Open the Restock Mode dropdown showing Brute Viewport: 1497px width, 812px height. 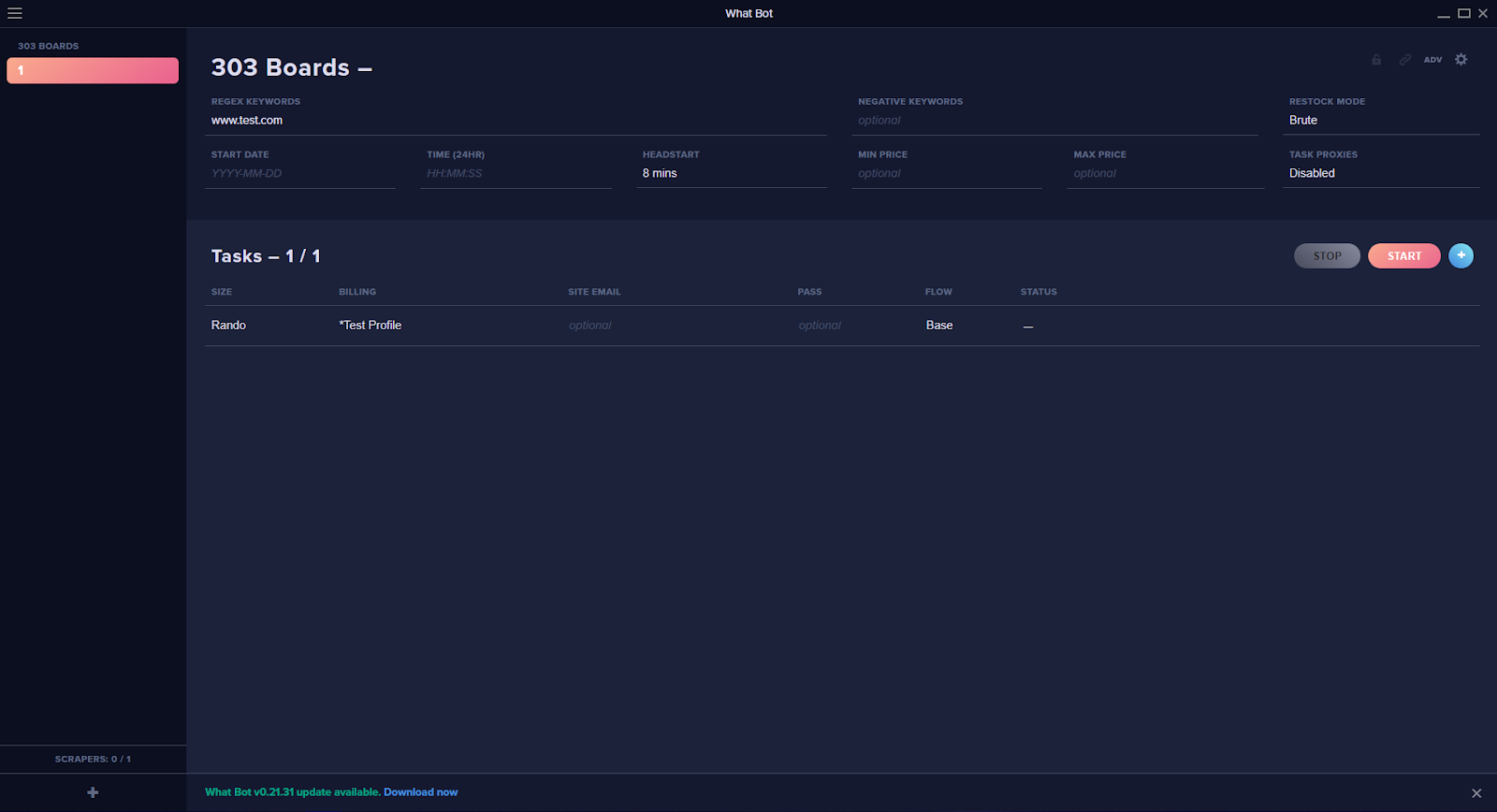pyautogui.click(x=1381, y=120)
